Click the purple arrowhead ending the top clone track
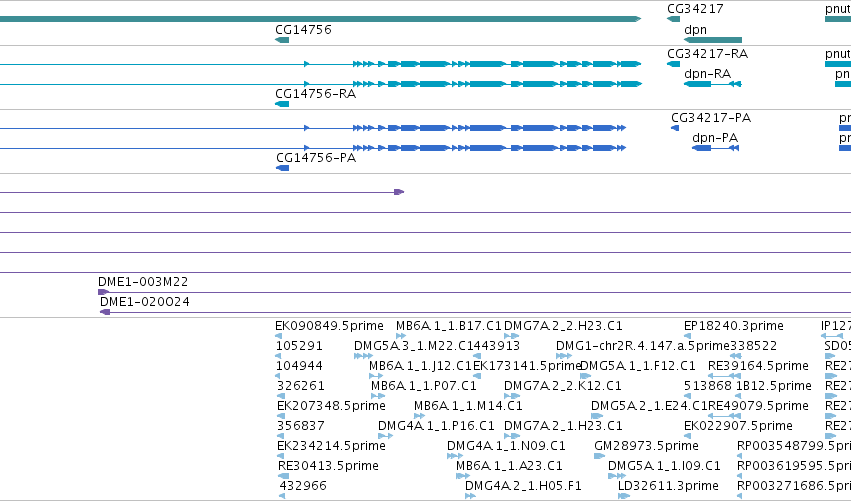Image resolution: width=851 pixels, height=501 pixels. [x=399, y=192]
